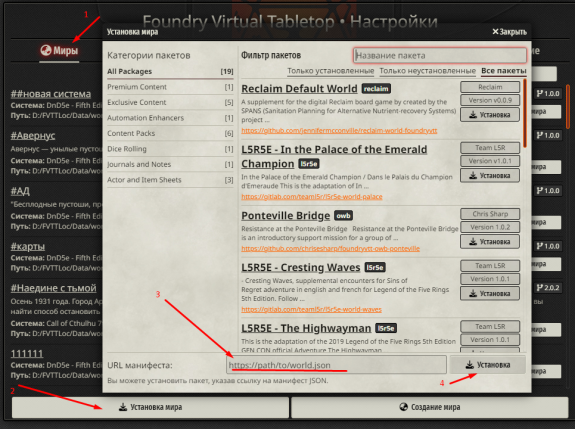Close the Установка мира dialog
575x429 pixels.
click(x=509, y=32)
